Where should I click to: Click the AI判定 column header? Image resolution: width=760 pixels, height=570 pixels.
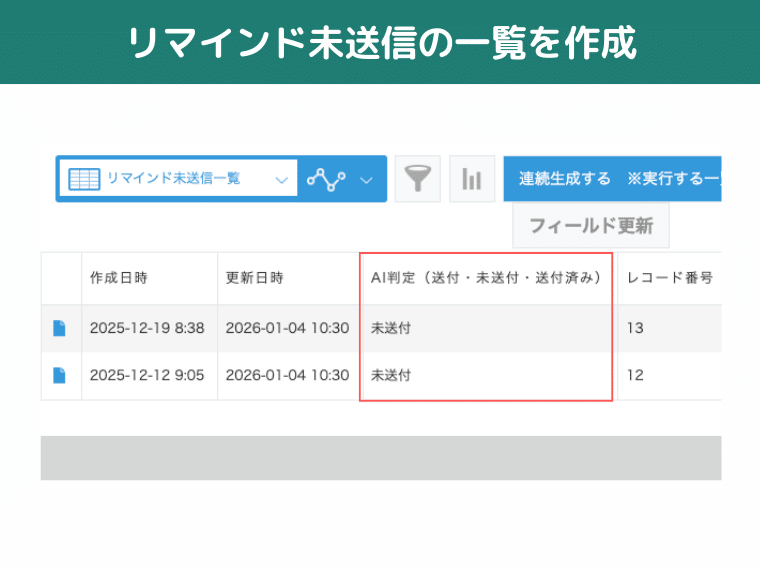486,278
